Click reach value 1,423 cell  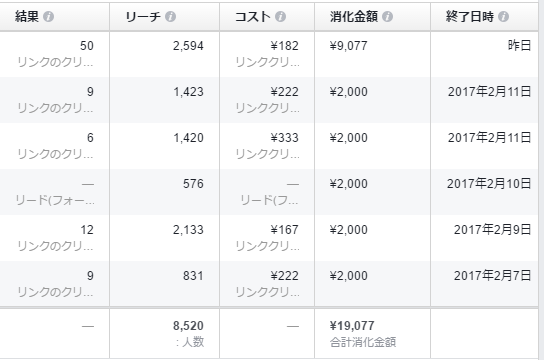pyautogui.click(x=188, y=92)
